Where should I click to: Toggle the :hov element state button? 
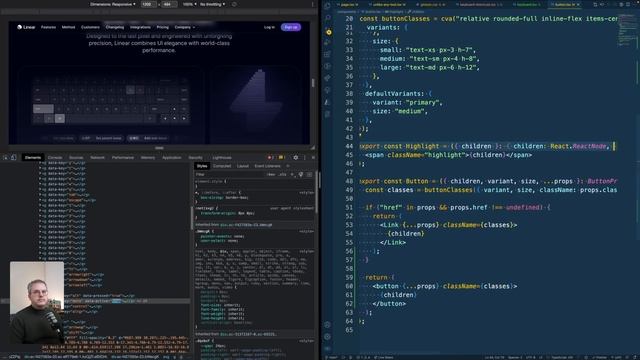coord(271,174)
